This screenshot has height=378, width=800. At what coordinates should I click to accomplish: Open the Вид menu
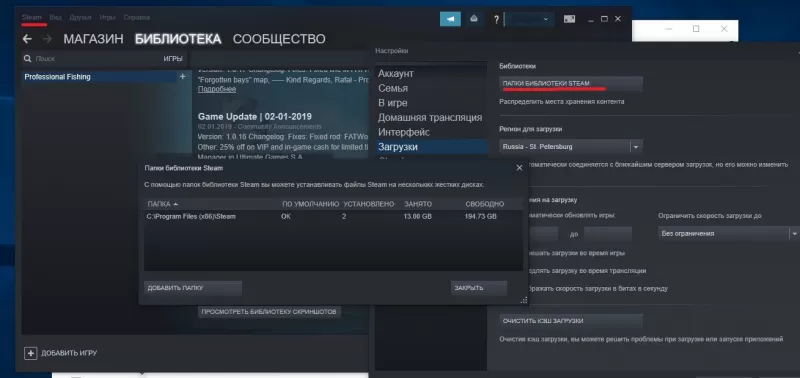coord(56,17)
